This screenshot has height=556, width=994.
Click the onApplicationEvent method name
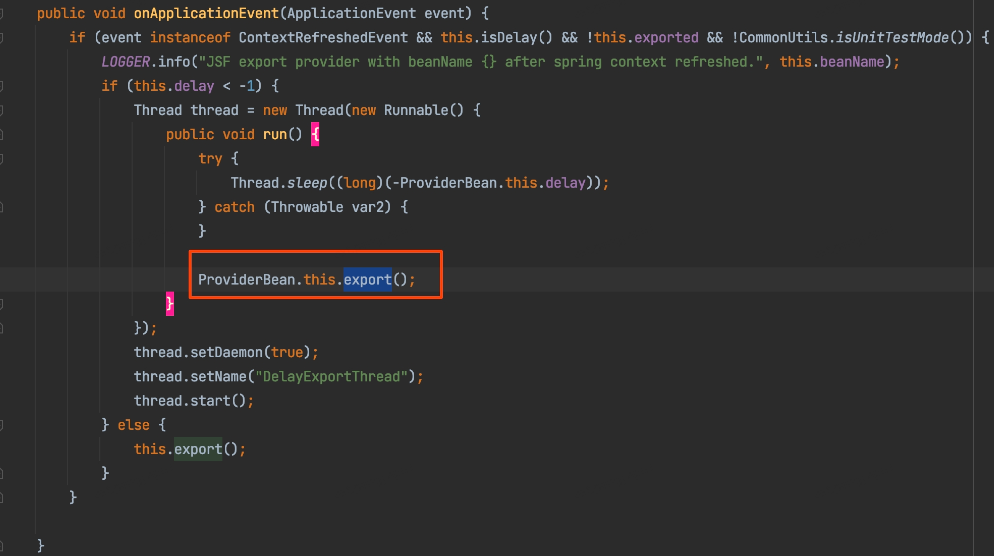pos(206,13)
